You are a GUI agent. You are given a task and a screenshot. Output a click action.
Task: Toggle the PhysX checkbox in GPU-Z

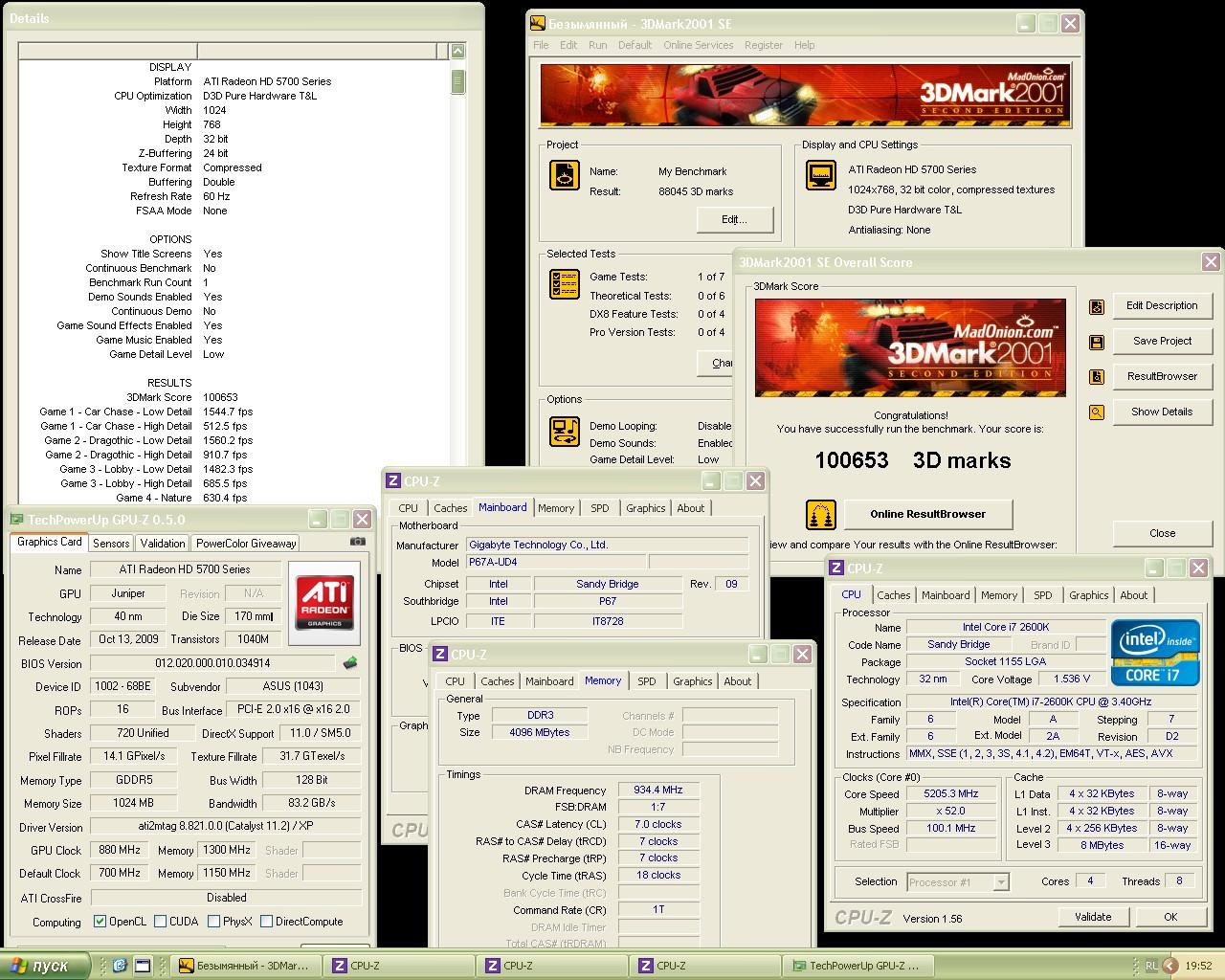click(x=213, y=922)
